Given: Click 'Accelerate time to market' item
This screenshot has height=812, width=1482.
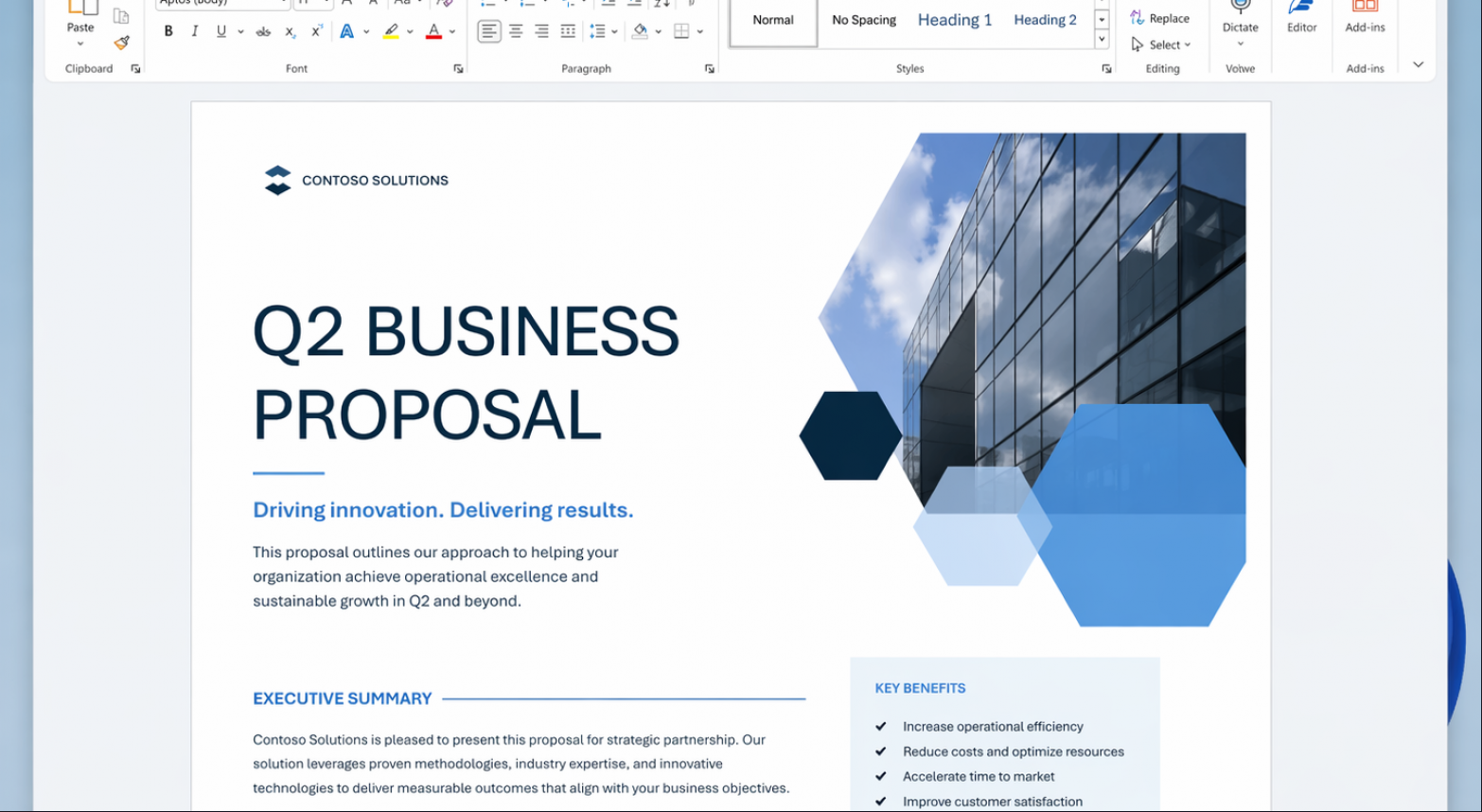Looking at the screenshot, I should click(x=979, y=776).
